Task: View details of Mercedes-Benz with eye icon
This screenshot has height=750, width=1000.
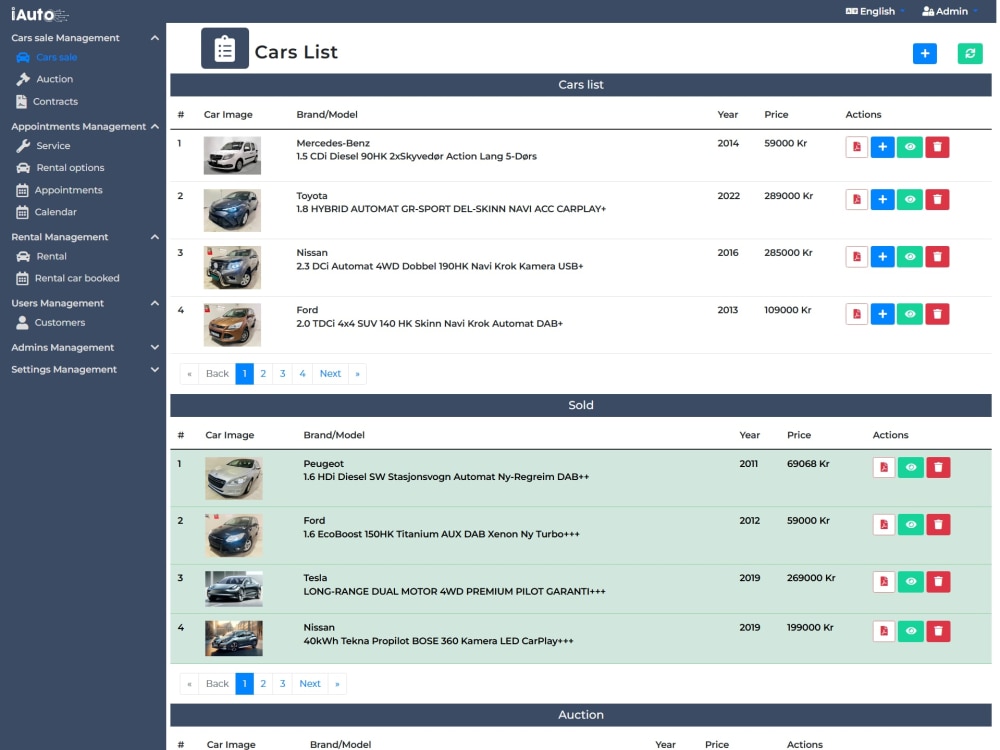Action: tap(909, 147)
